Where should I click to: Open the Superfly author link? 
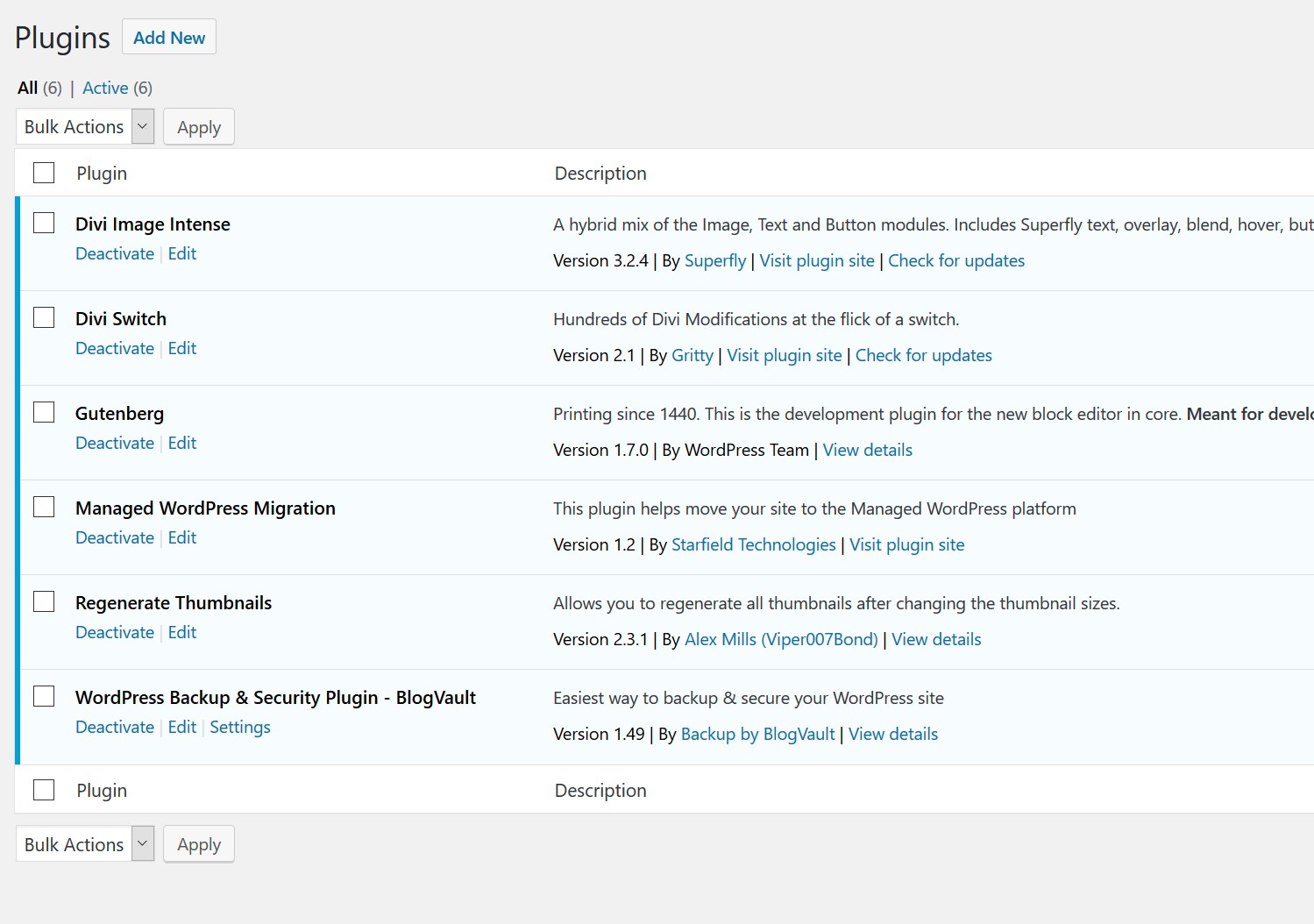[715, 261]
